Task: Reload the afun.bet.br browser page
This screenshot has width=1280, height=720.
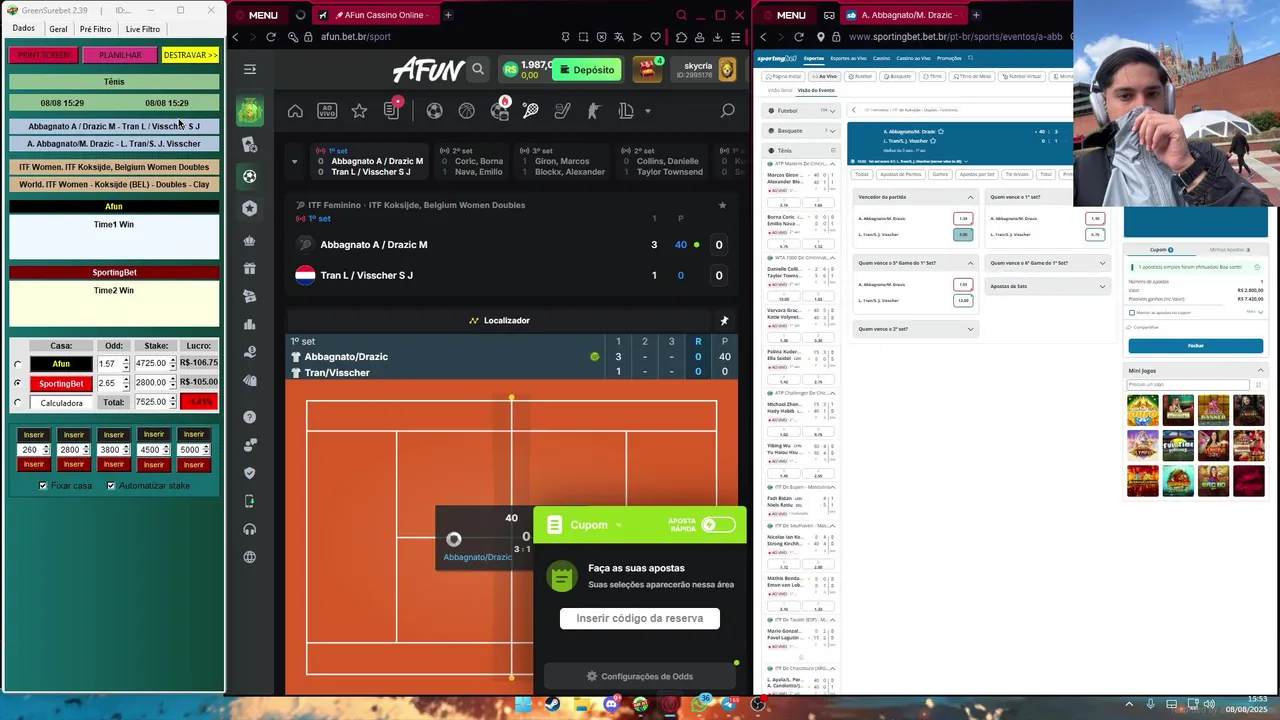Action: pos(270,37)
